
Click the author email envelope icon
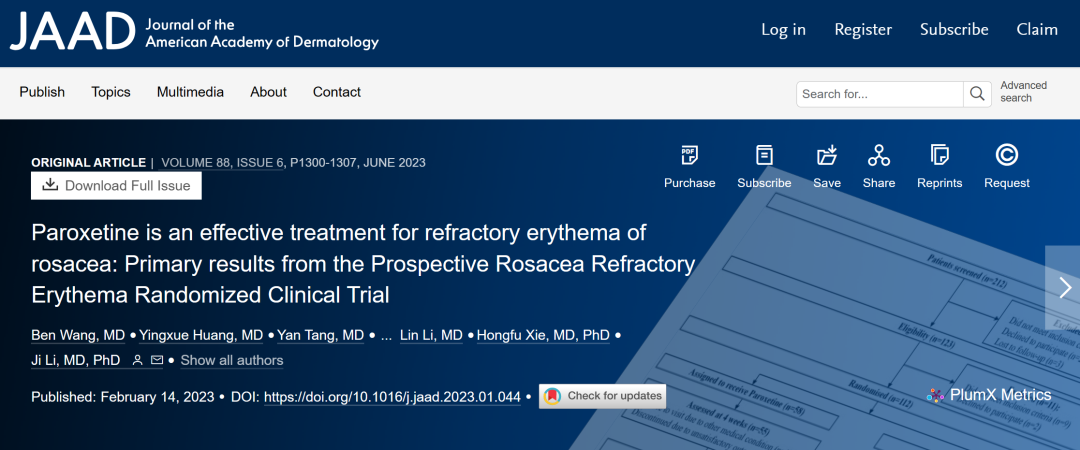pyautogui.click(x=156, y=360)
